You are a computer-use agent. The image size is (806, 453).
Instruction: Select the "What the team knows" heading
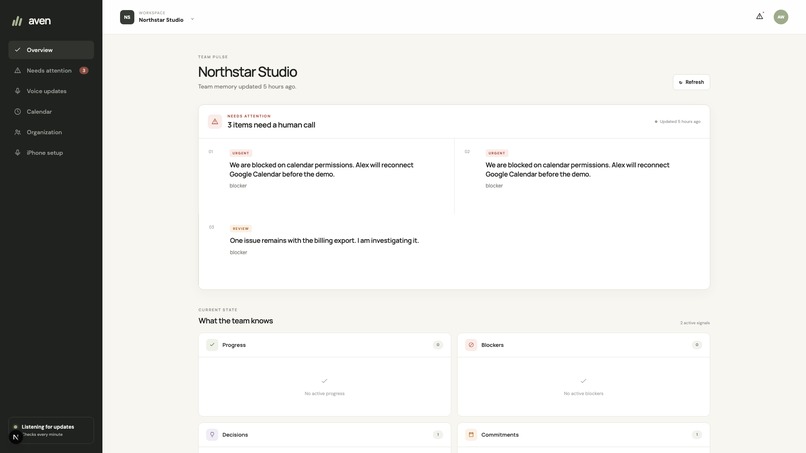click(x=235, y=321)
